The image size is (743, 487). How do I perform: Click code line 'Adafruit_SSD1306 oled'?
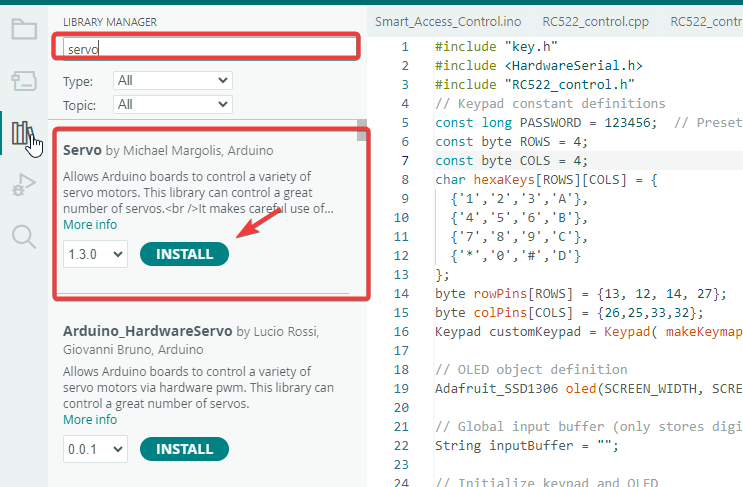click(589, 388)
